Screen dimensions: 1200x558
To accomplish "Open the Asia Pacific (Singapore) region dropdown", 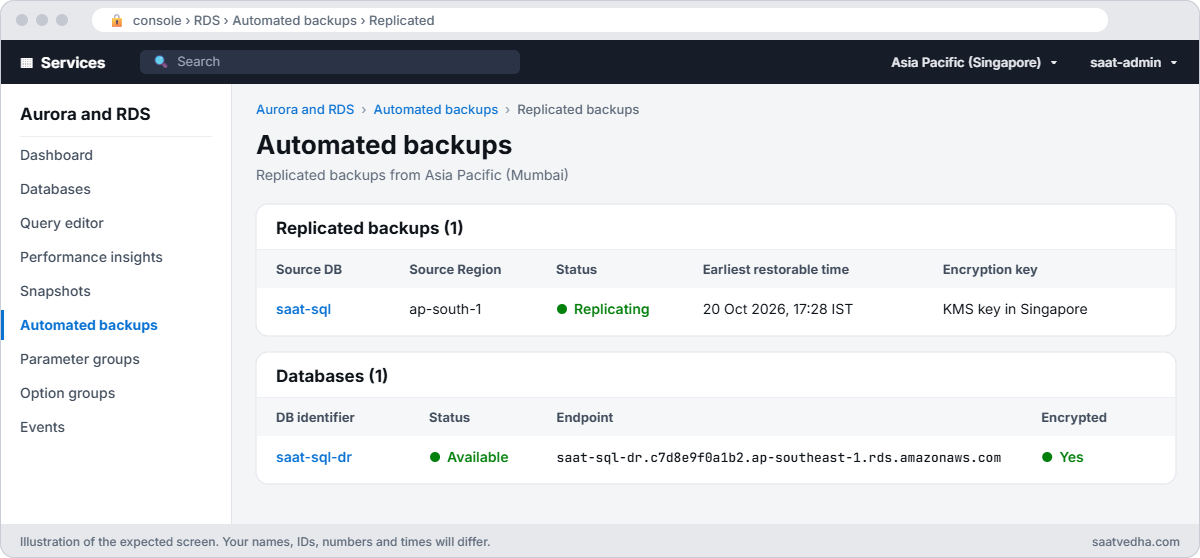I will click(974, 62).
